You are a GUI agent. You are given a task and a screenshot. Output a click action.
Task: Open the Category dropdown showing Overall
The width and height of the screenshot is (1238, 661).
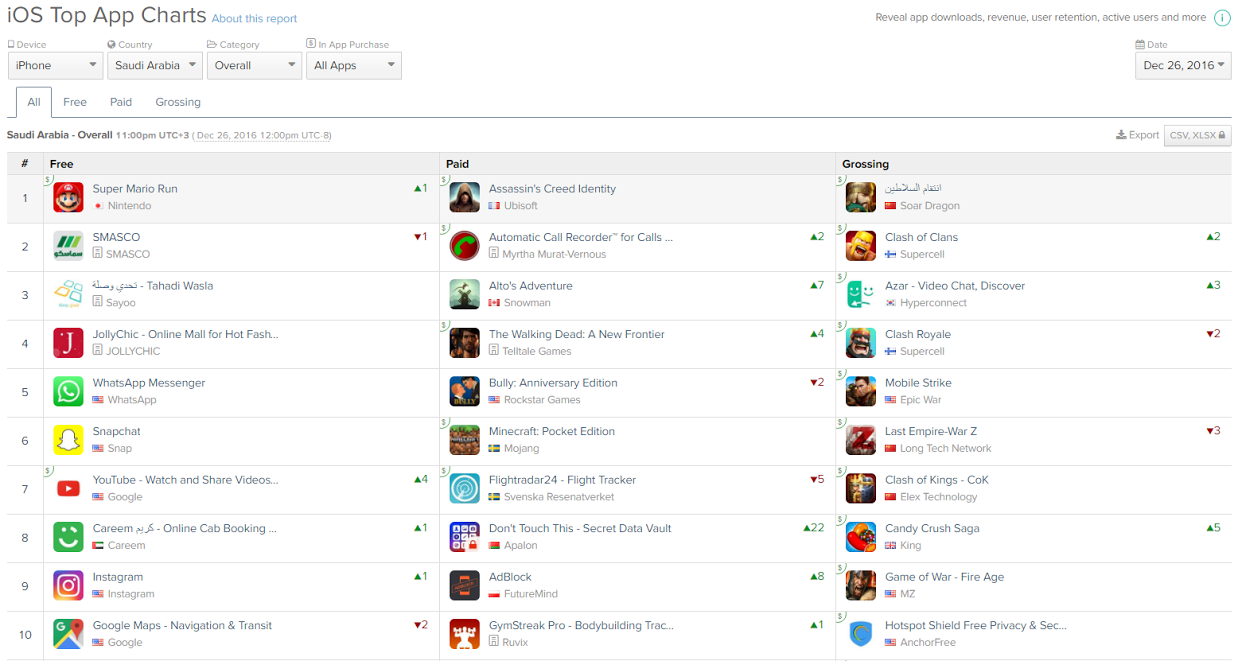[x=254, y=66]
